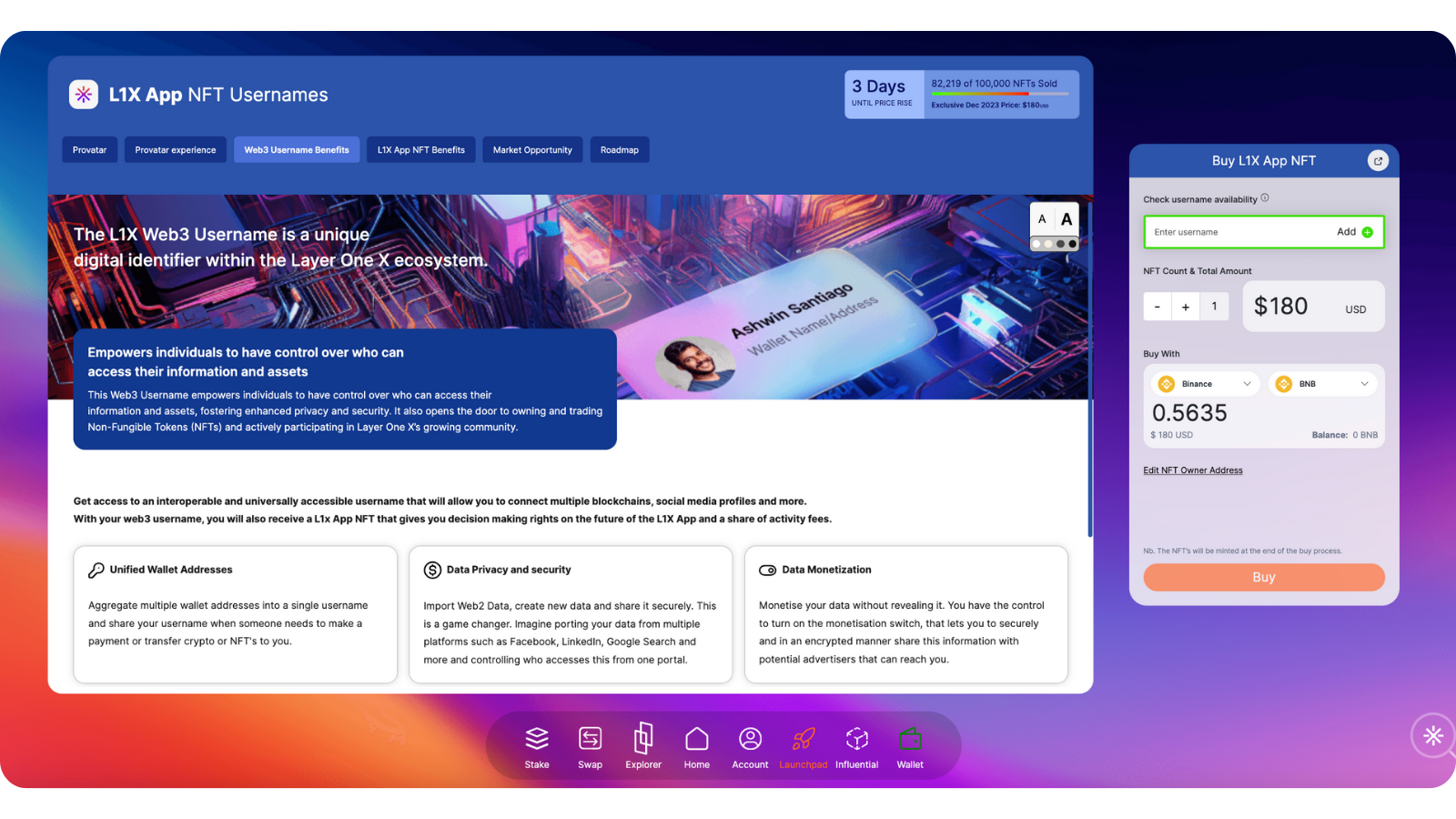Click the dollar icon beside Data Privacy
This screenshot has width=1456, height=819.
coord(432,570)
